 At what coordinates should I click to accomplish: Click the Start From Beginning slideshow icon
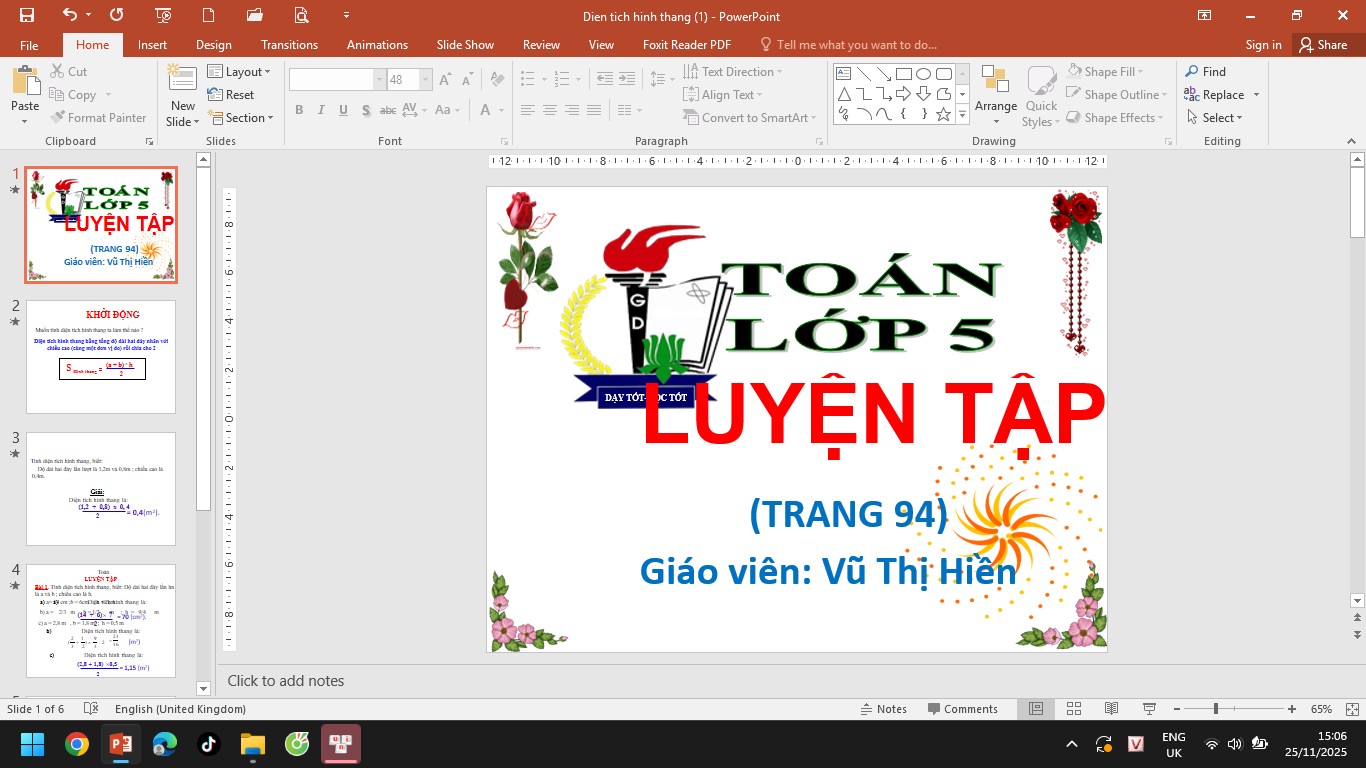pos(163,15)
